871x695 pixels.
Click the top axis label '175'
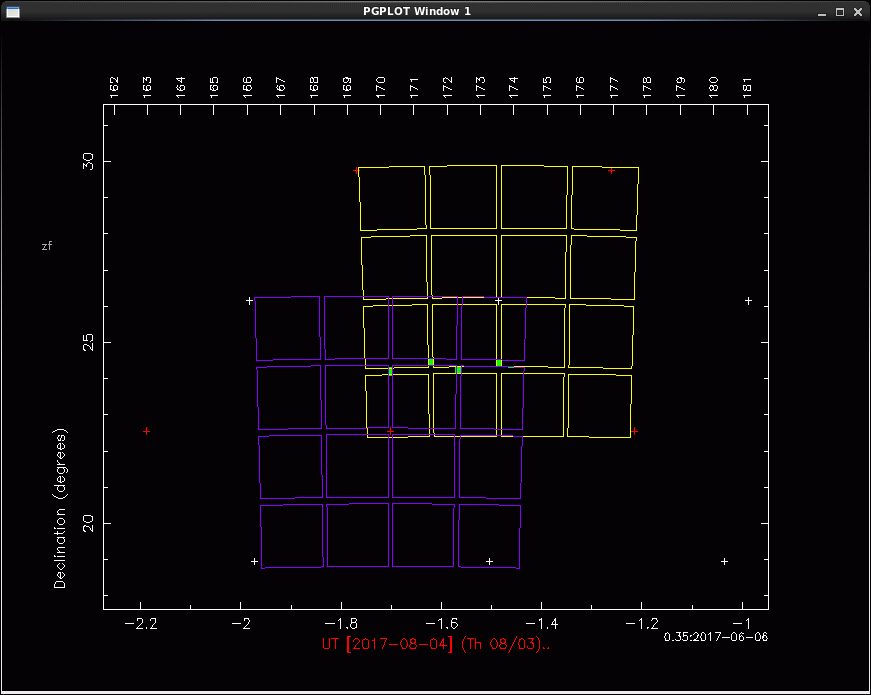(x=547, y=88)
